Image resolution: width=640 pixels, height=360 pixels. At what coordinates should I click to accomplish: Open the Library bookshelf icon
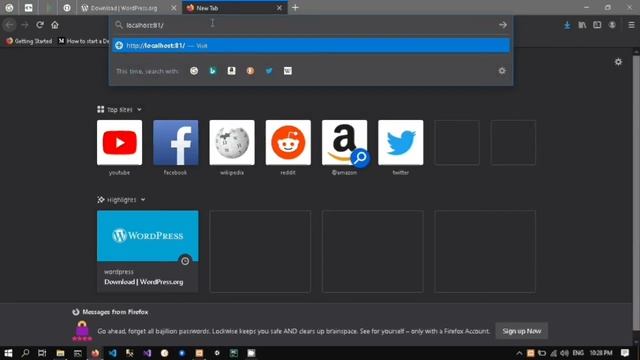582,25
